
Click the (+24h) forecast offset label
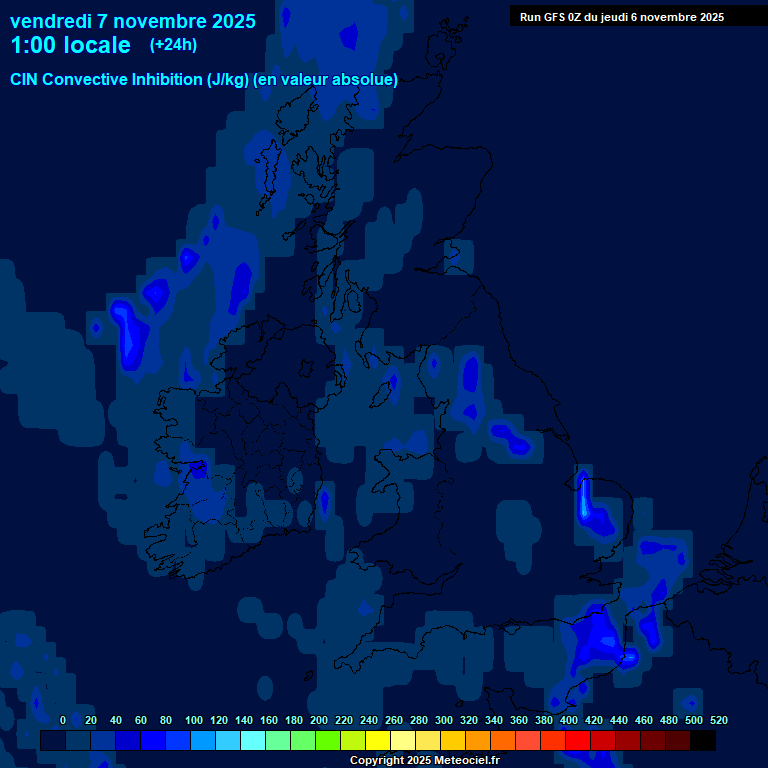coord(173,44)
